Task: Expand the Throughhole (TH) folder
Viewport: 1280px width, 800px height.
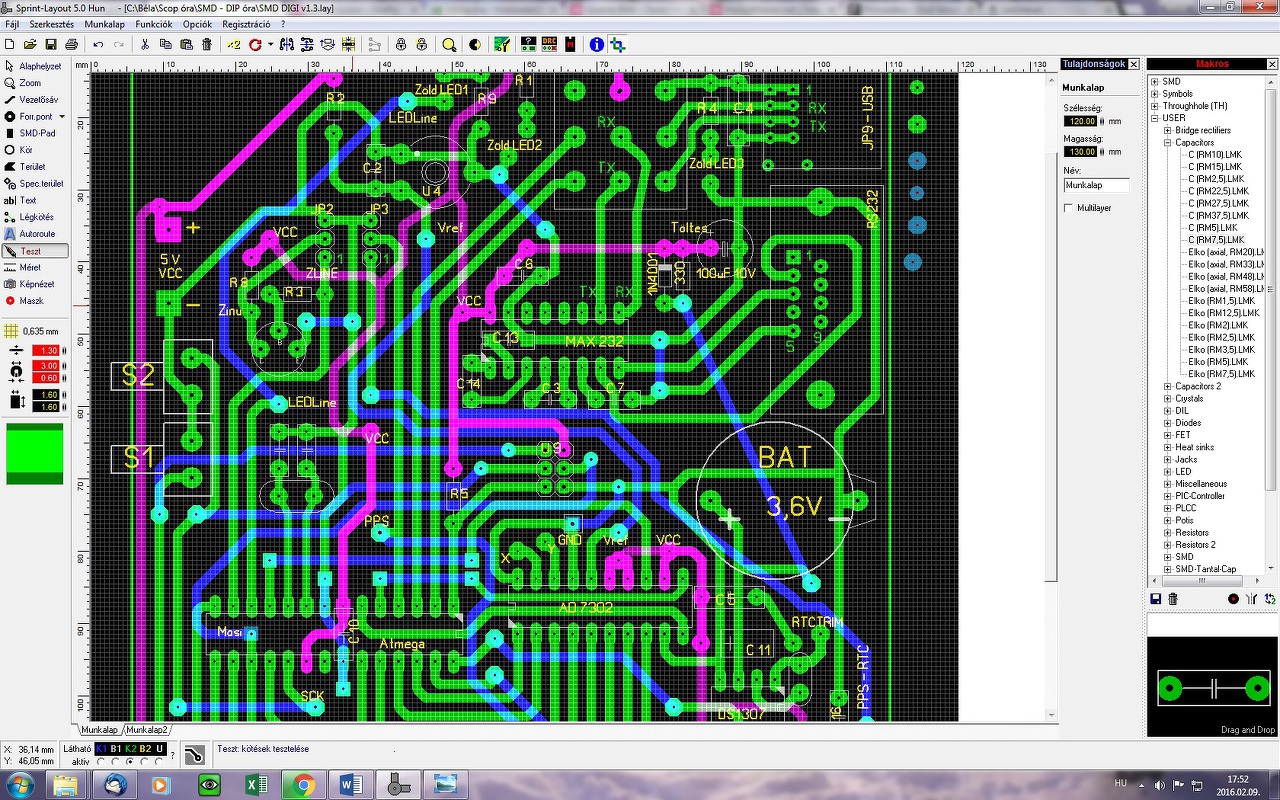Action: click(x=1154, y=106)
